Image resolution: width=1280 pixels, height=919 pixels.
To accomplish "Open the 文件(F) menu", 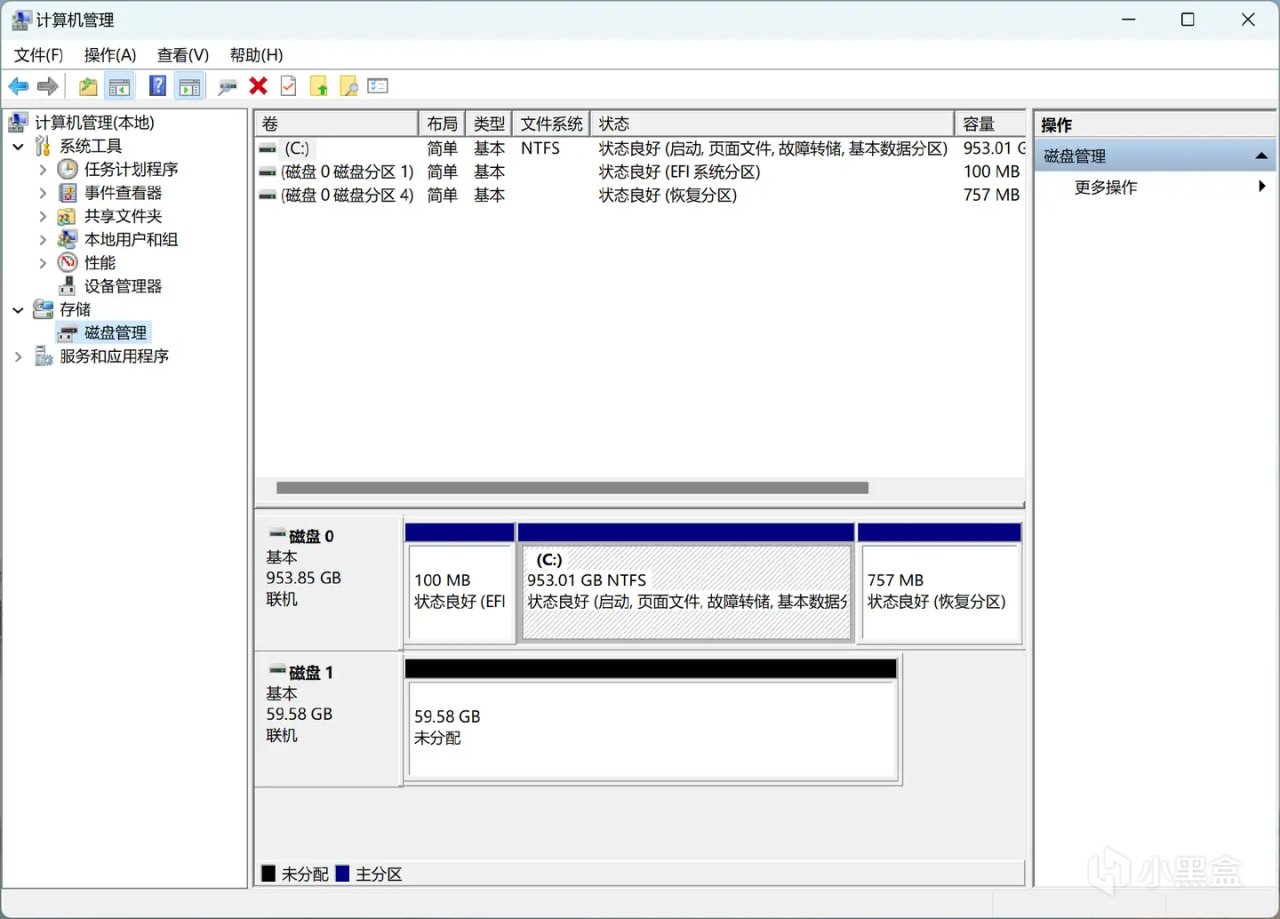I will (38, 55).
